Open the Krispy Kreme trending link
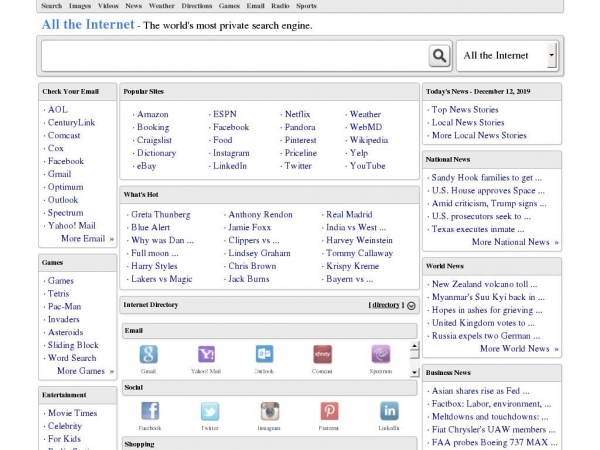Viewport: 600px width, 450px height. click(x=352, y=266)
